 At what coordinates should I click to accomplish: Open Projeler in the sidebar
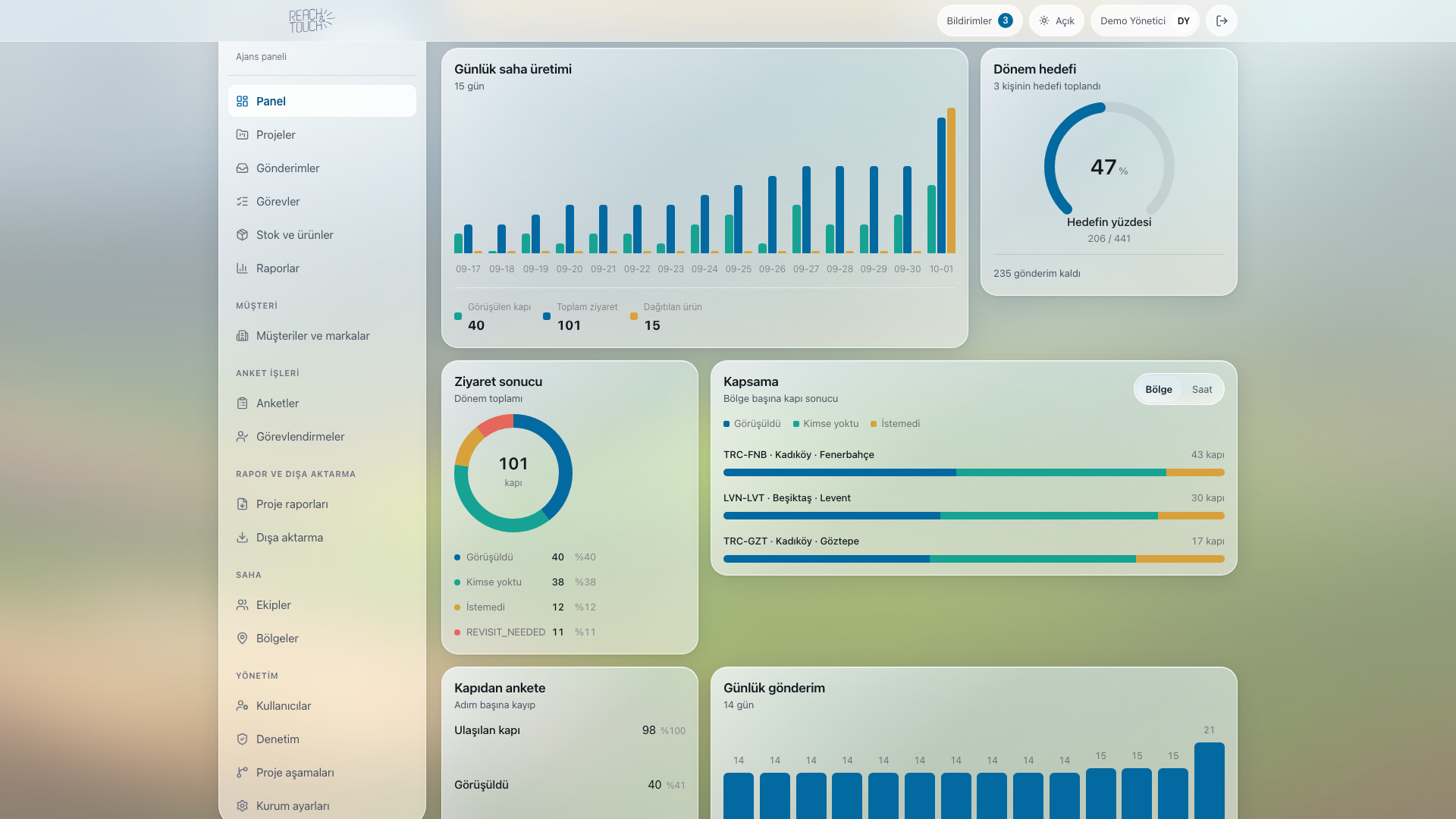coord(322,134)
